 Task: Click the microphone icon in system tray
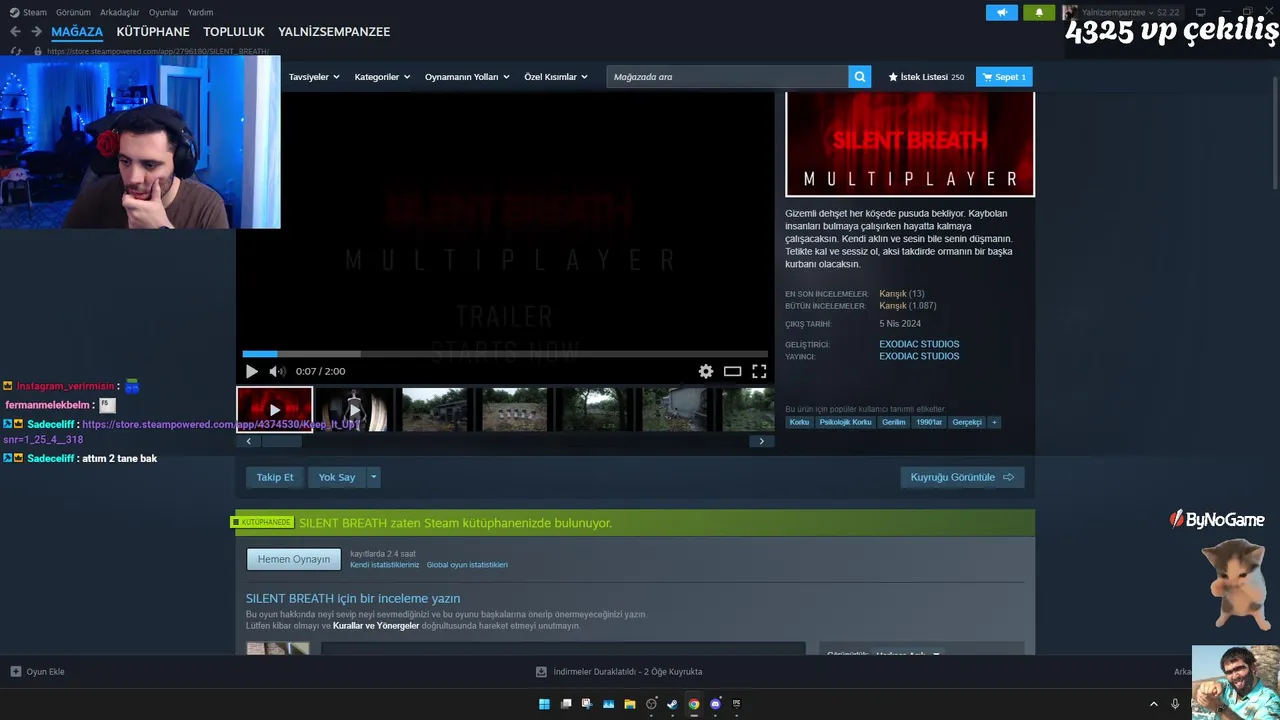pyautogui.click(x=1175, y=704)
